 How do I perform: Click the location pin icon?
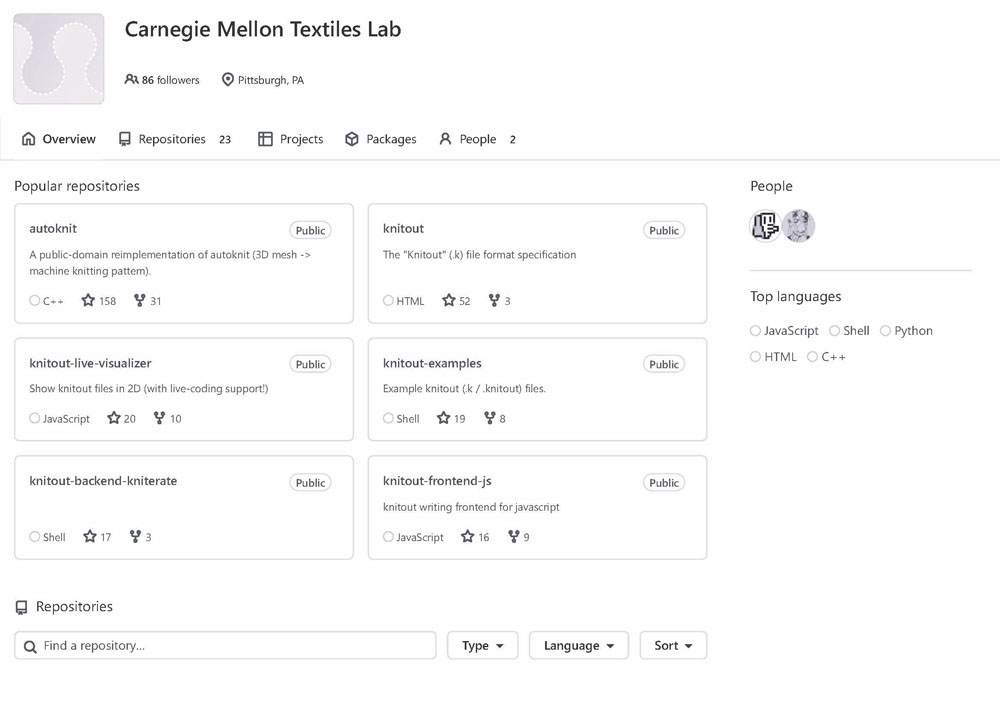(x=228, y=80)
